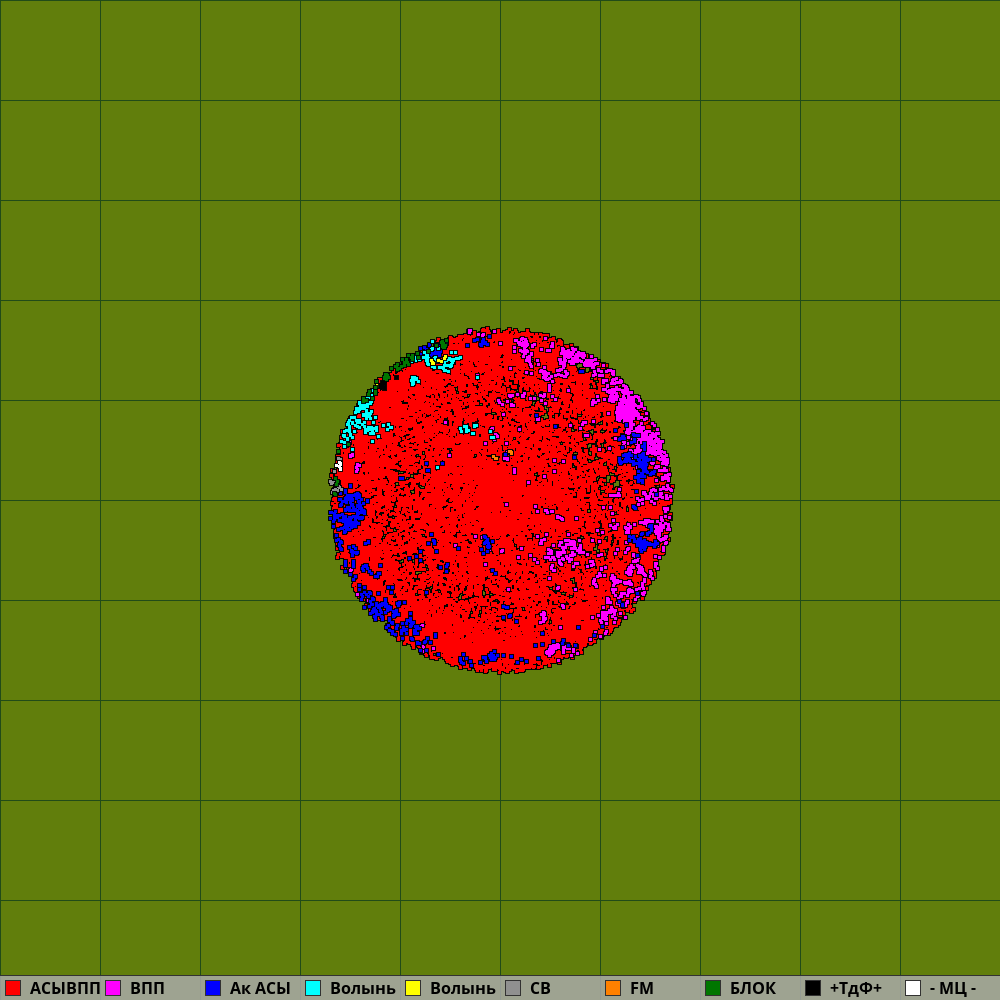
Task: Click the magenta ВПП legend swatch
Action: click(x=113, y=988)
